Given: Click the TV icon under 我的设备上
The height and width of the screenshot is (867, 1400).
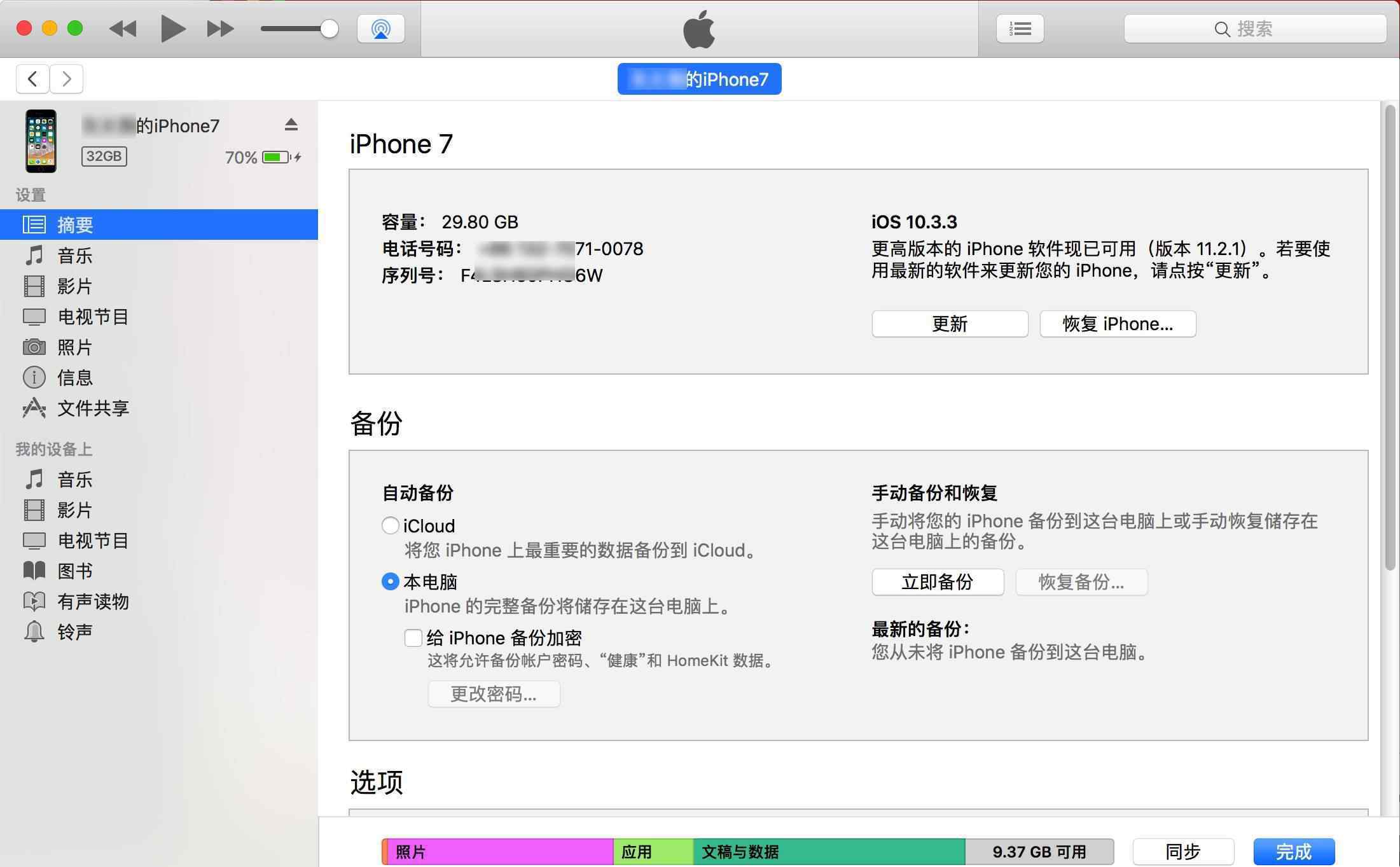Looking at the screenshot, I should tap(34, 541).
